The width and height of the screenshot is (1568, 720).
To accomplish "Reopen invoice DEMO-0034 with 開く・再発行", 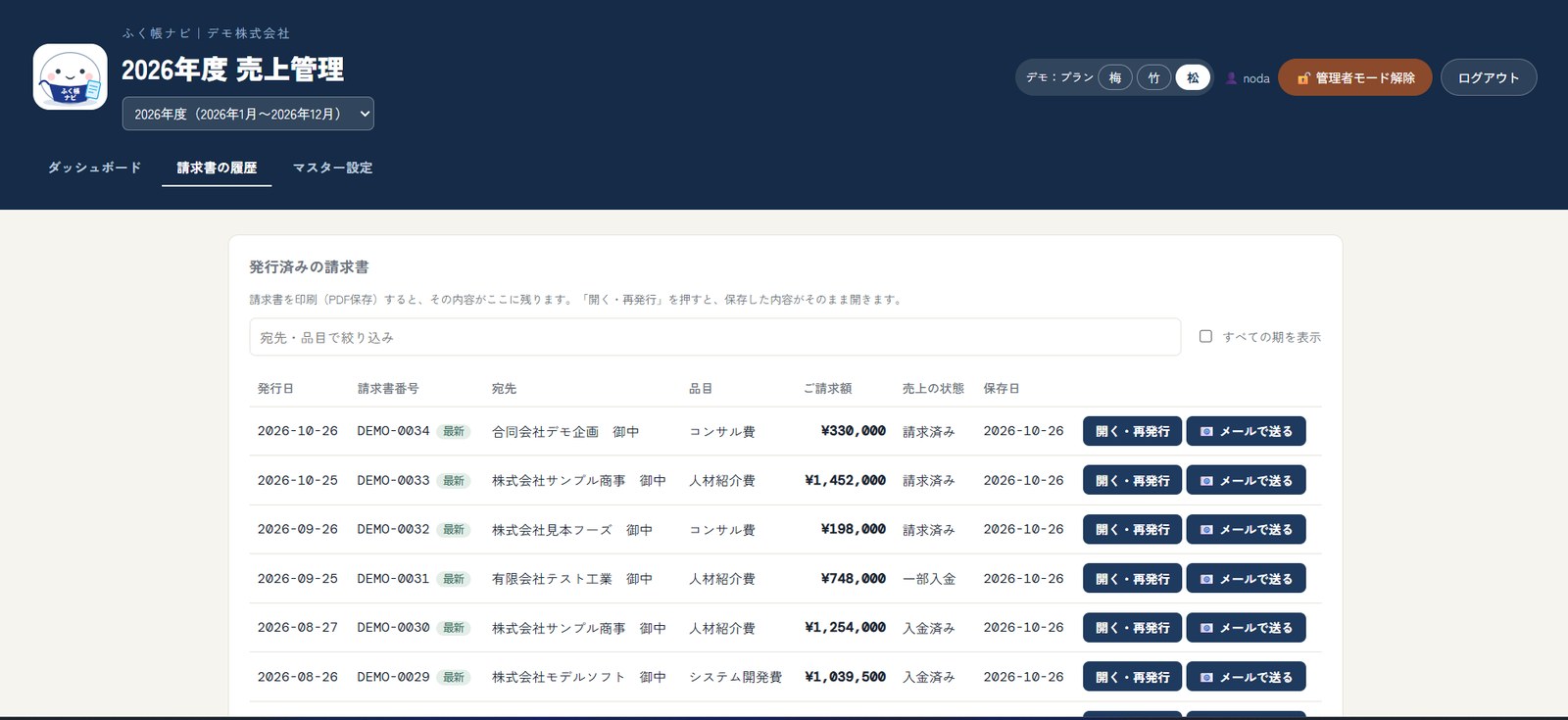I will click(x=1132, y=431).
